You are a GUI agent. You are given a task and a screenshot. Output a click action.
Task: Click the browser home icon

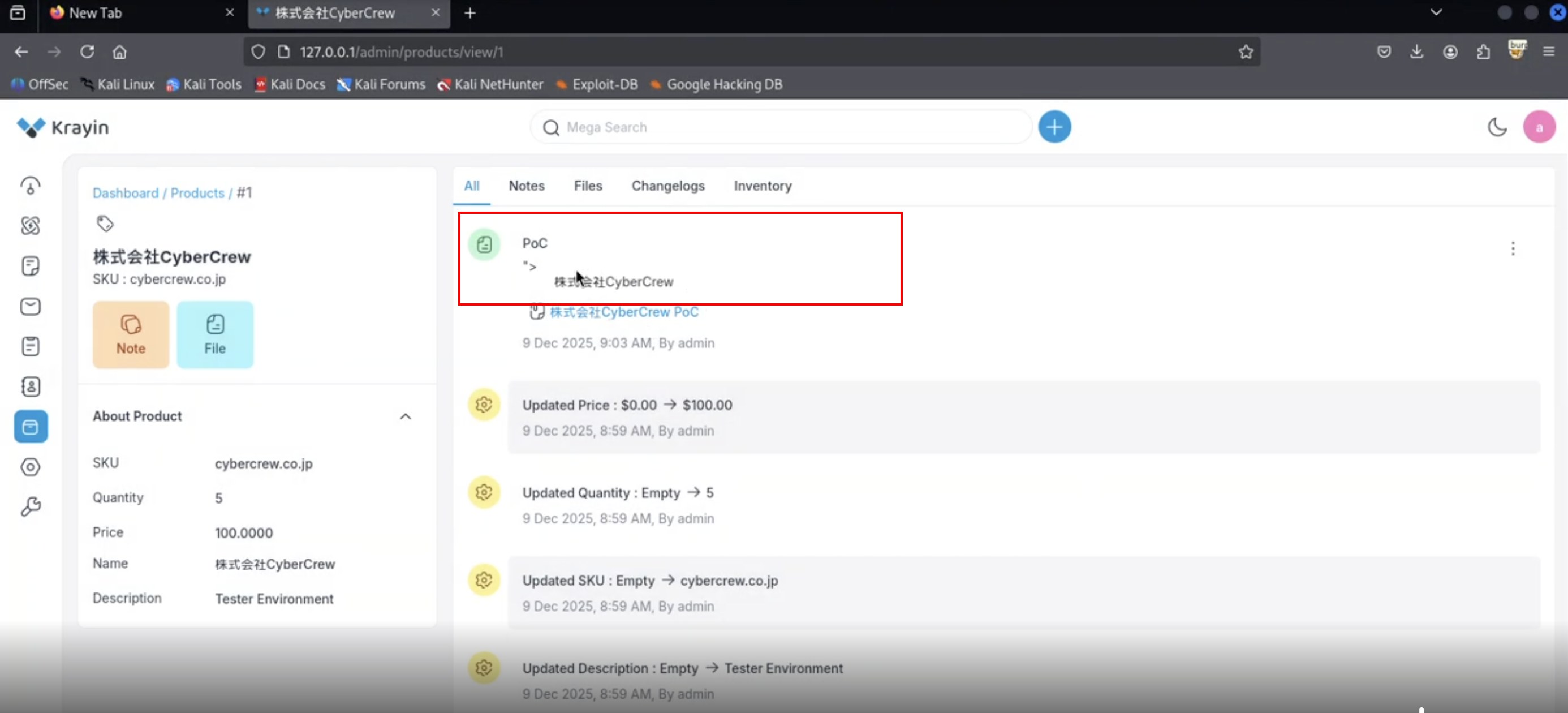[x=120, y=51]
